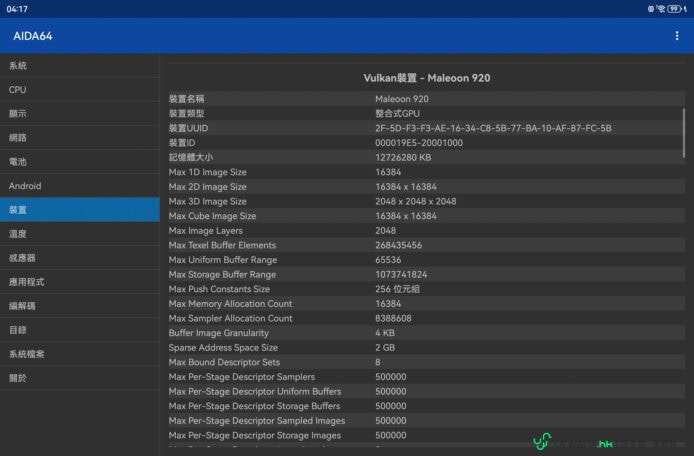Open the 應用程式 section
This screenshot has width=694, height=456.
tap(80, 282)
